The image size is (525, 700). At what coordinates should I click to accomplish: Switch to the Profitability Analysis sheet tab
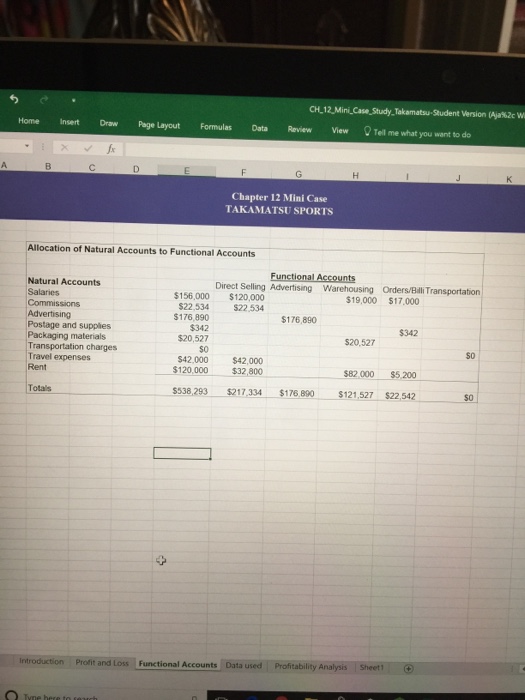click(x=310, y=667)
